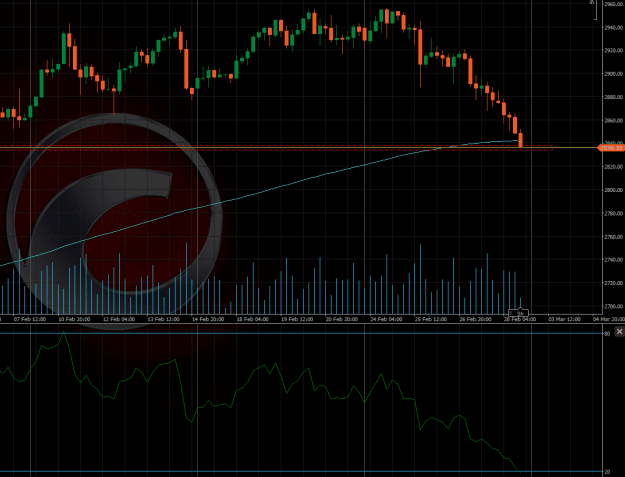625x477 pixels.
Task: Click the RSI 20 level label
Action: coord(607,472)
